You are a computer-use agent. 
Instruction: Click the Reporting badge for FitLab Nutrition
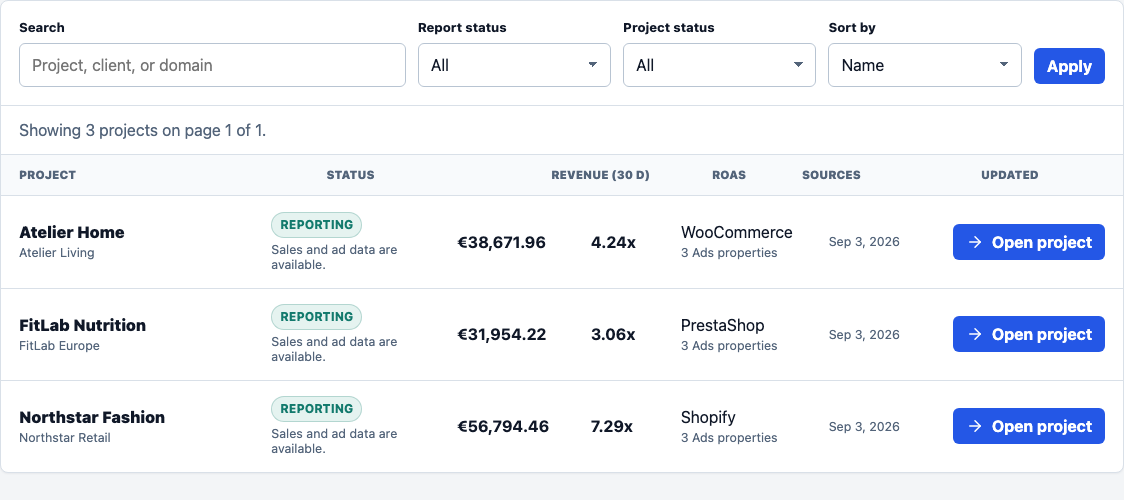316,317
